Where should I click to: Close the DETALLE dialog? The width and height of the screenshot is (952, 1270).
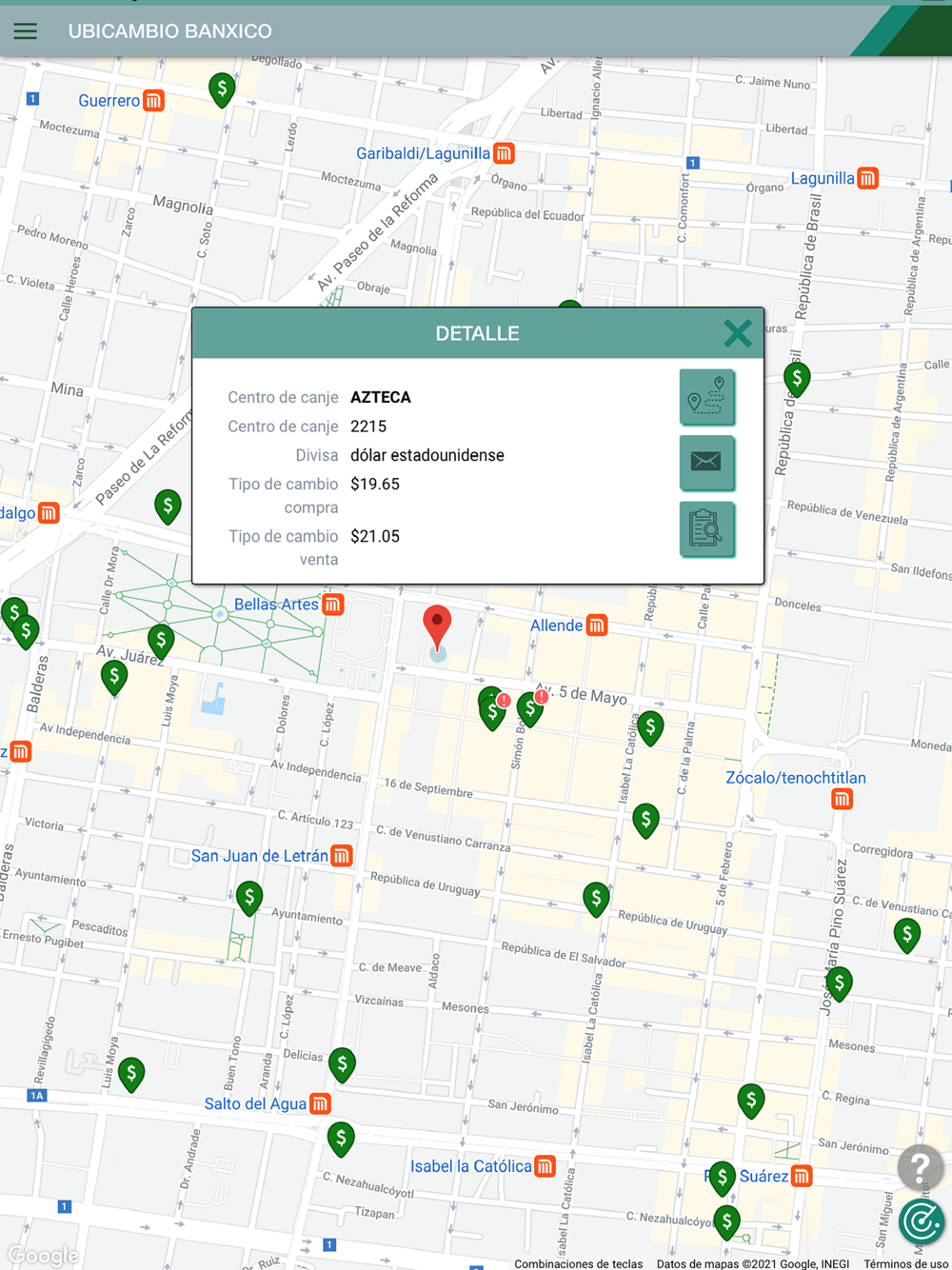pyautogui.click(x=738, y=333)
